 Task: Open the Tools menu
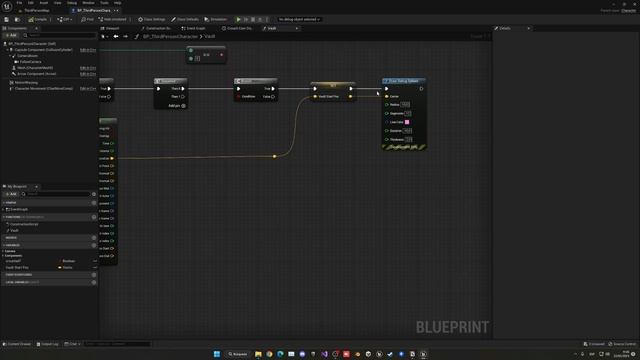point(104,3)
